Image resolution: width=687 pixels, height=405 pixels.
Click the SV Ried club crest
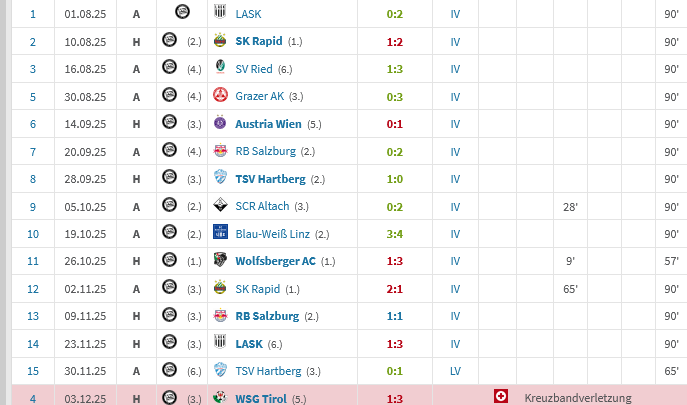[220, 69]
